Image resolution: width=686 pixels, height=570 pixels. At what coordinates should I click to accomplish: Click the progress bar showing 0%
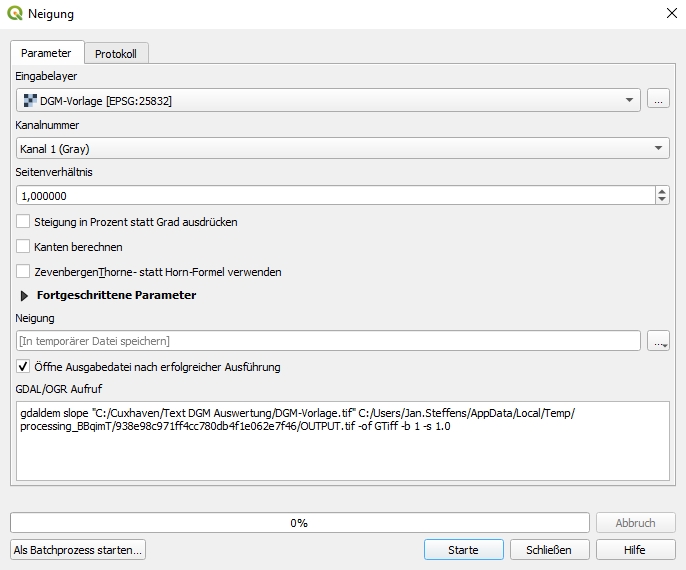click(299, 523)
